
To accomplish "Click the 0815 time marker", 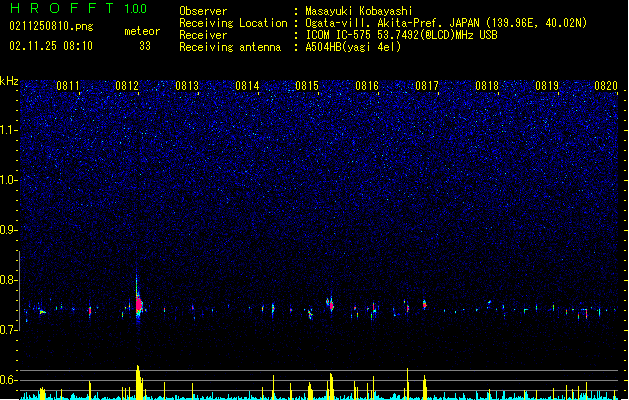I will pos(307,85).
